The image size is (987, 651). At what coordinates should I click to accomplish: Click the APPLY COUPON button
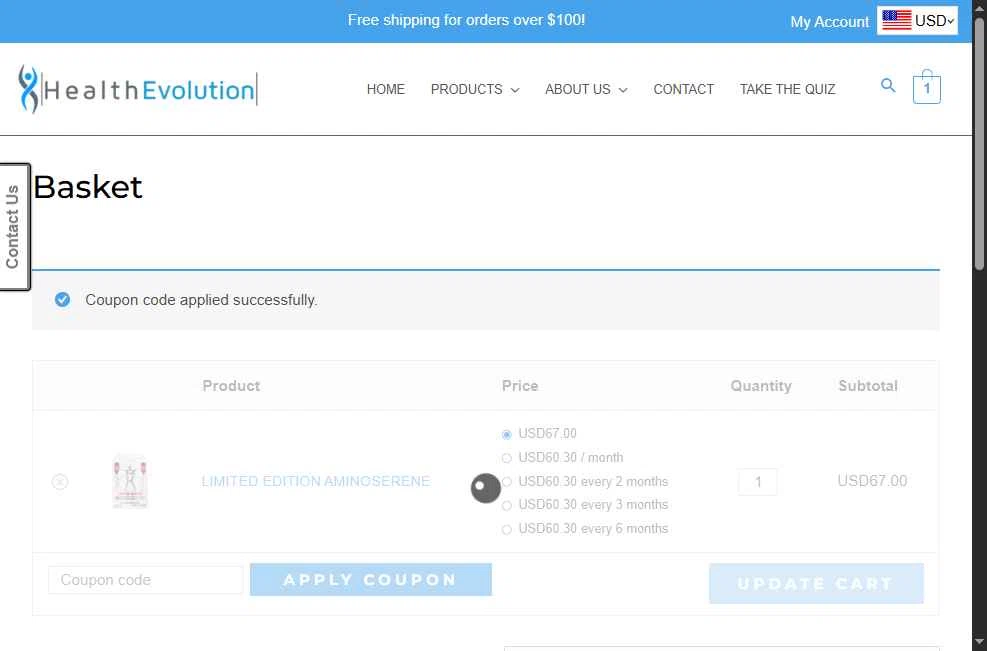point(371,579)
